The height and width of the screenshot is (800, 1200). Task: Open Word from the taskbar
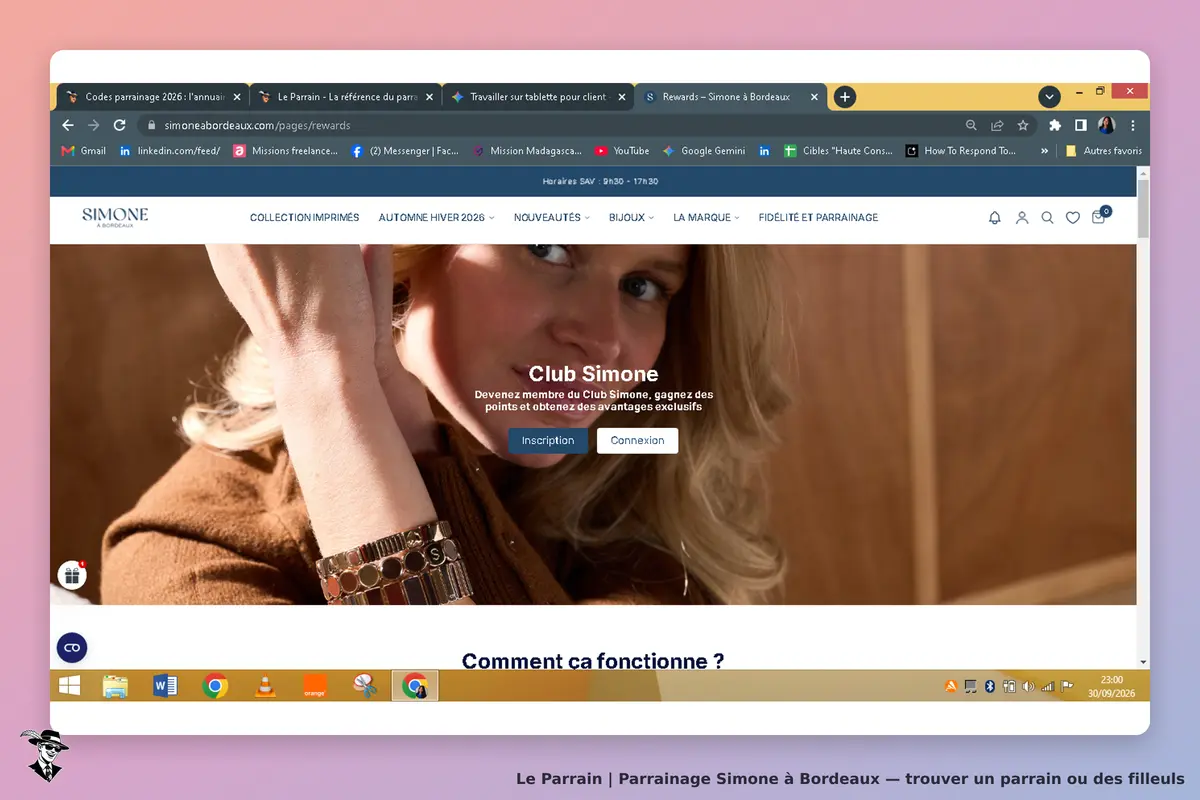click(165, 686)
